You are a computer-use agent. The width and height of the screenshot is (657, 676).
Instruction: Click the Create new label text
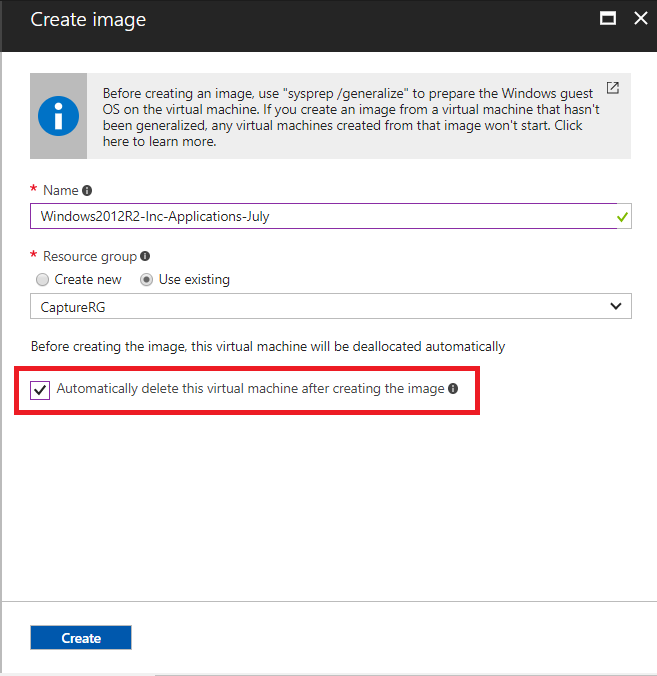88,279
